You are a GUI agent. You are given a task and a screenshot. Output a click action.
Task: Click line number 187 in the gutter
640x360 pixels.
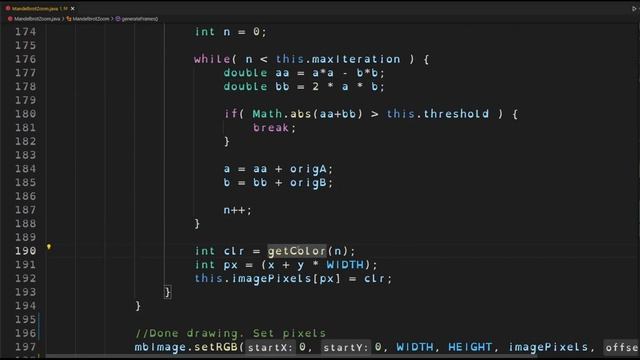point(25,210)
